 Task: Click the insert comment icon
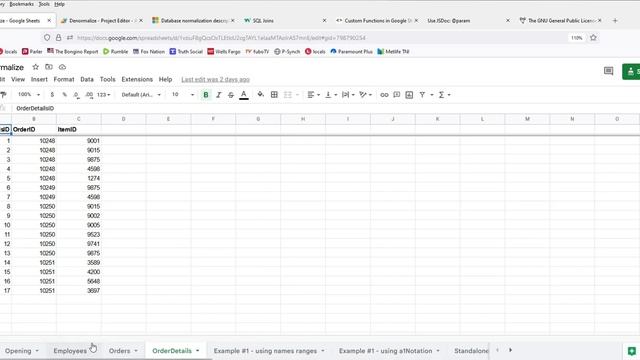[x=396, y=95]
